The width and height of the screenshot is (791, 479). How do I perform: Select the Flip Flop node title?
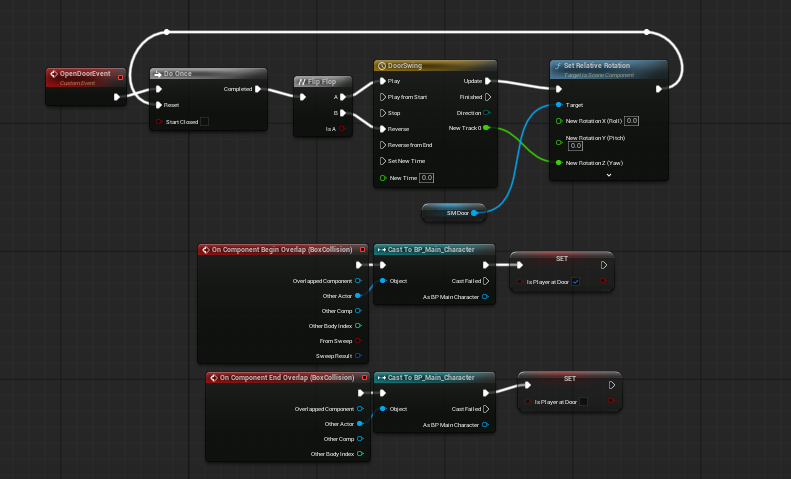point(321,82)
